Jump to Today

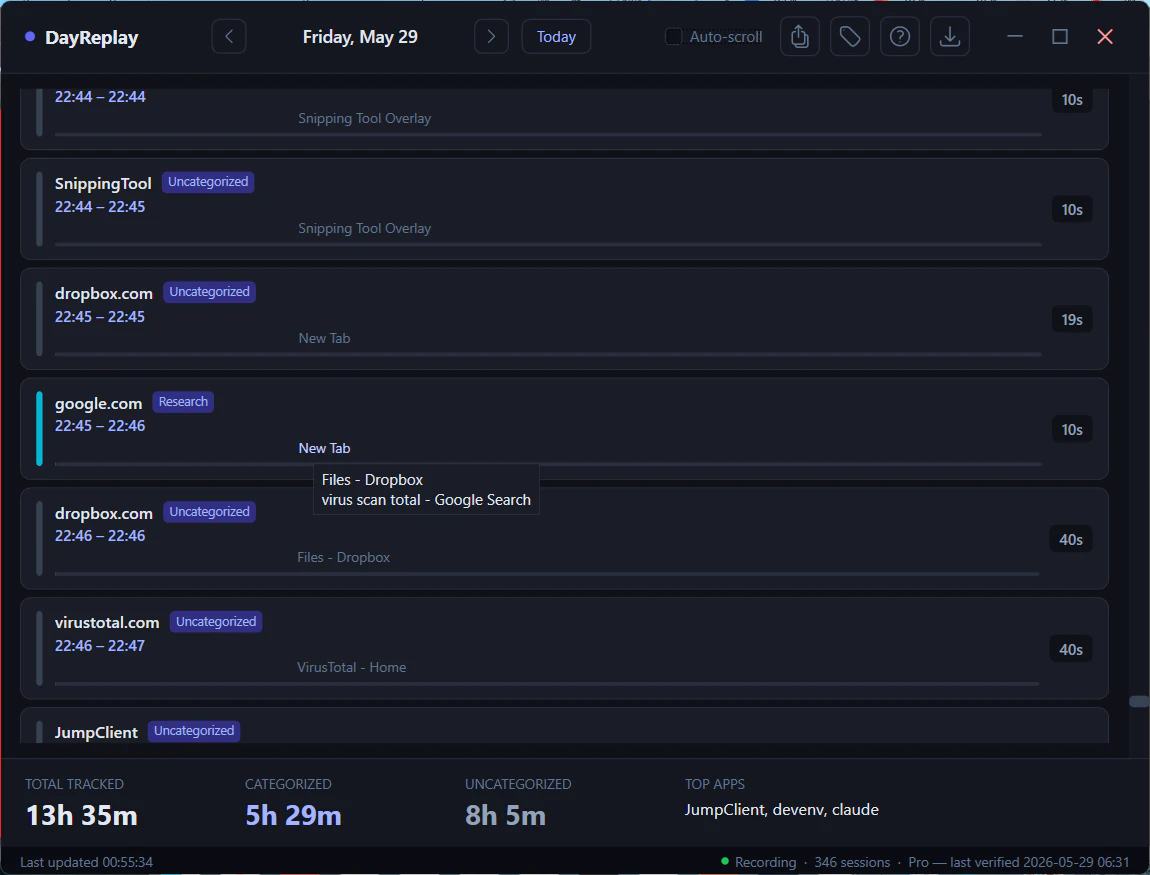(556, 37)
